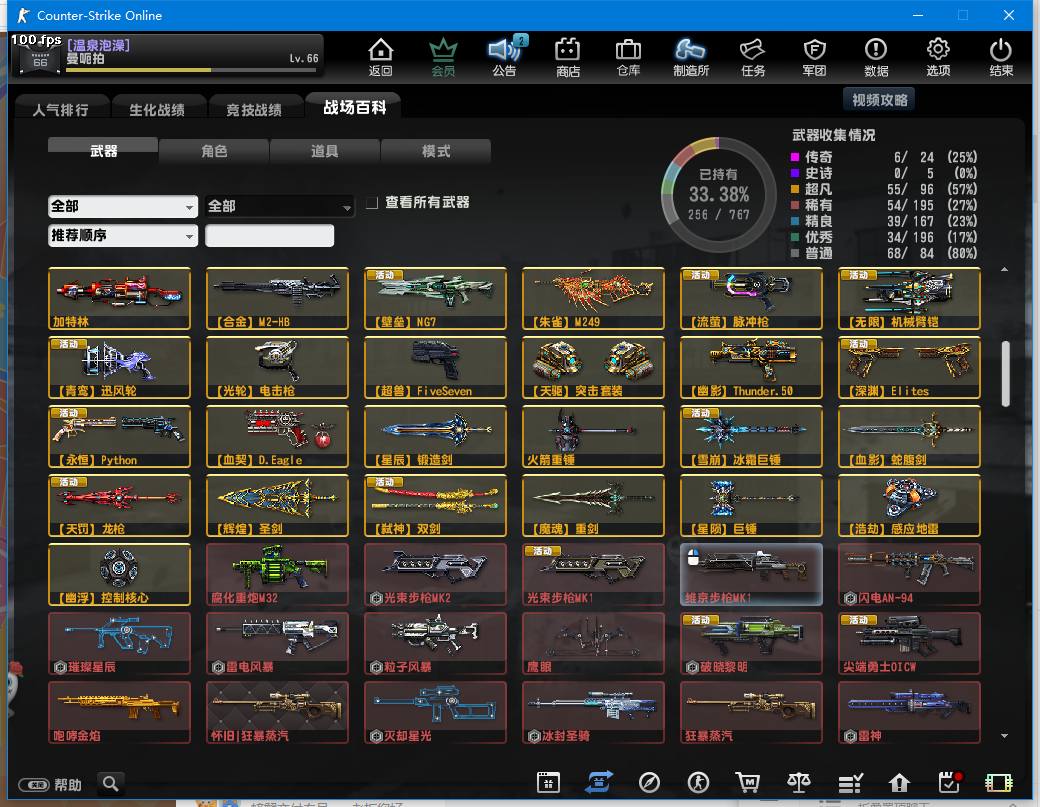The image size is (1040, 807).
Task: Select the 模式 sub-tab
Action: (x=436, y=151)
